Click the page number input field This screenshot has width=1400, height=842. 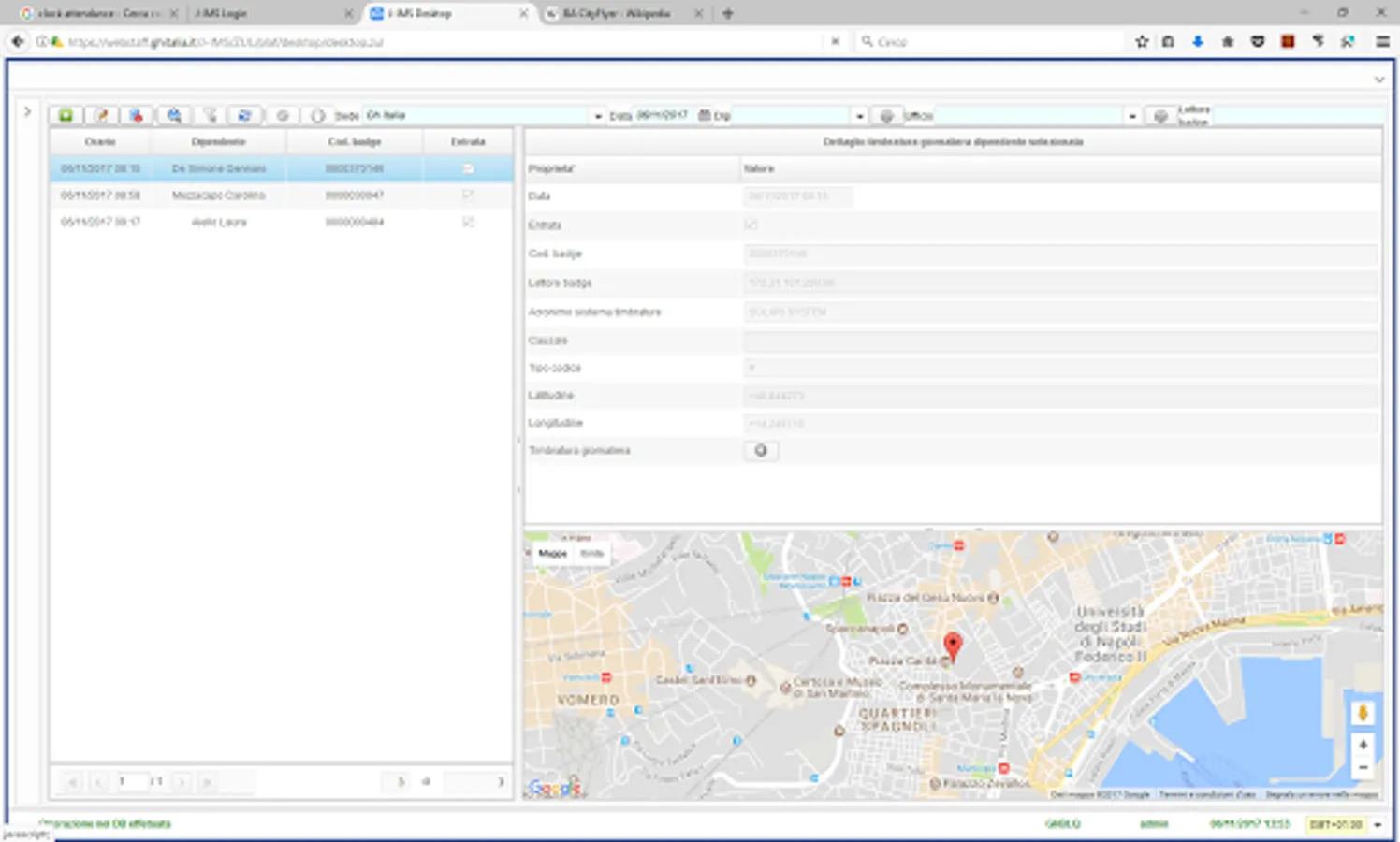click(132, 781)
